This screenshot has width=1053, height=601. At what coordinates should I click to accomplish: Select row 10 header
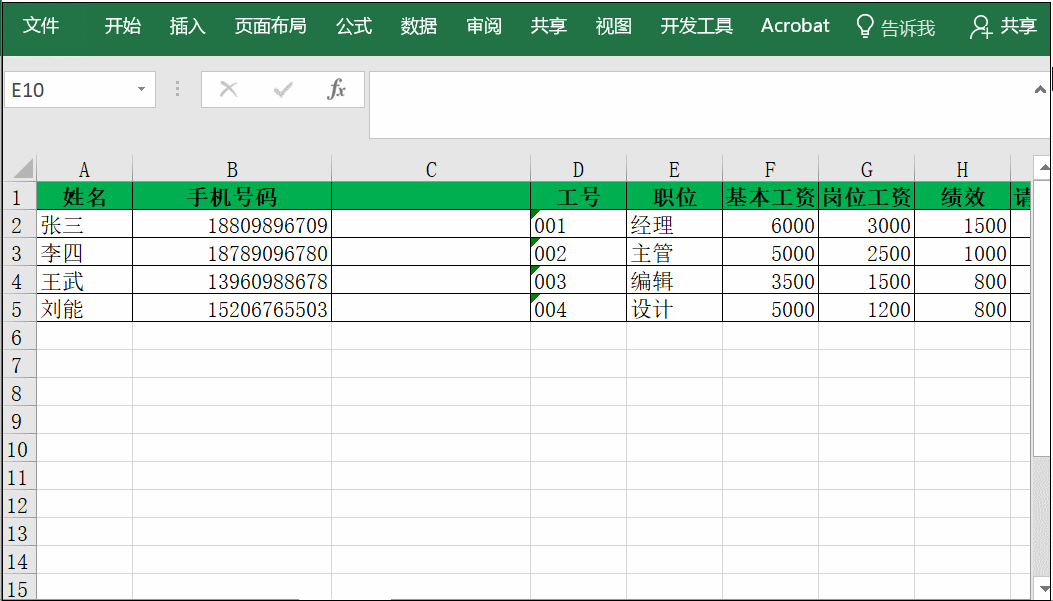[x=18, y=449]
